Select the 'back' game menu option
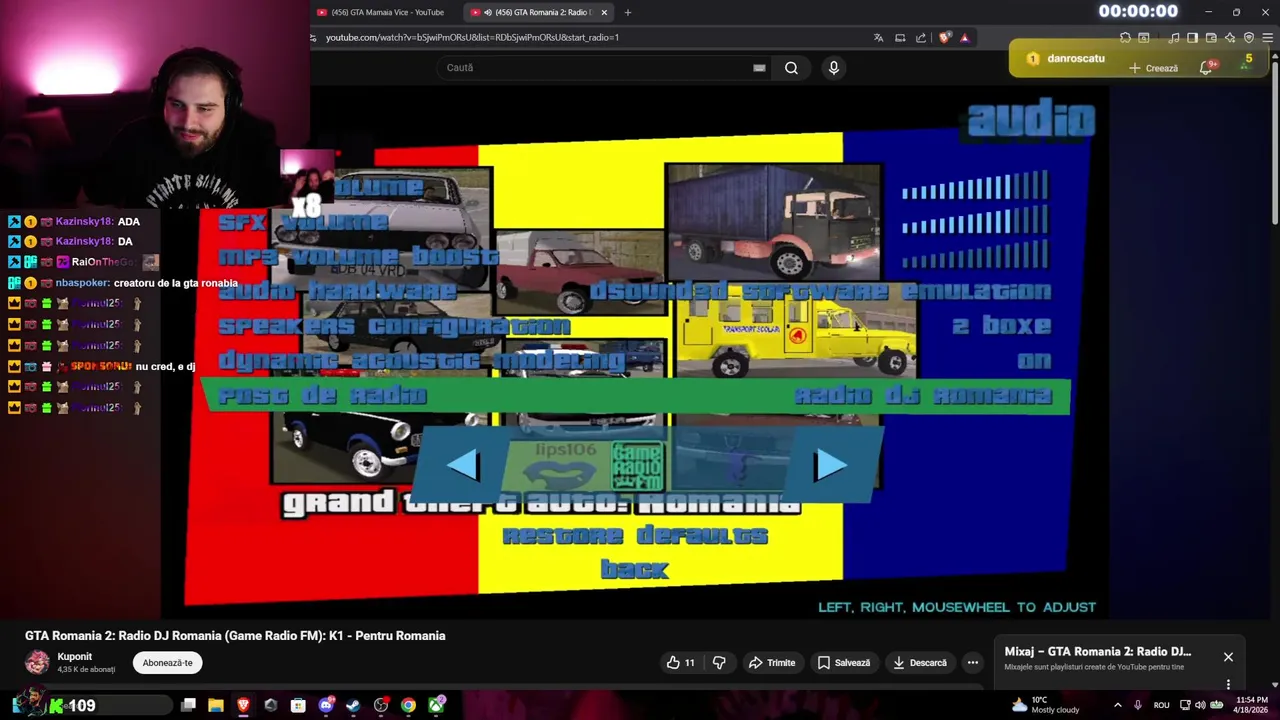This screenshot has height=720, width=1280. pos(635,570)
